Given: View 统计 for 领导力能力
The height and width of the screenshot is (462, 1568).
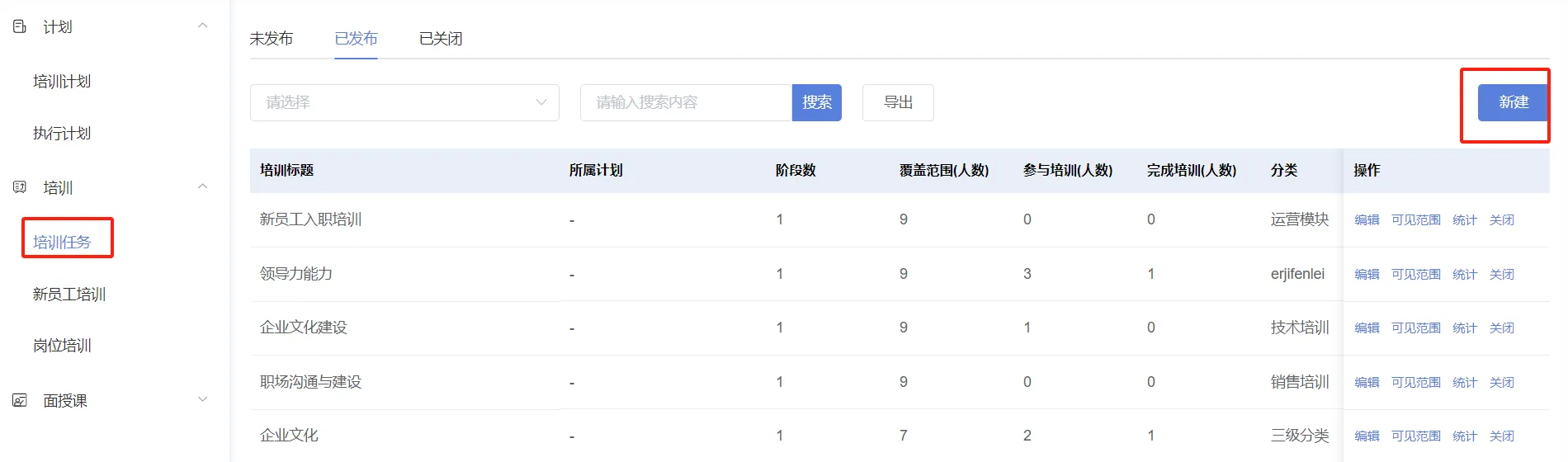Looking at the screenshot, I should [x=1465, y=275].
